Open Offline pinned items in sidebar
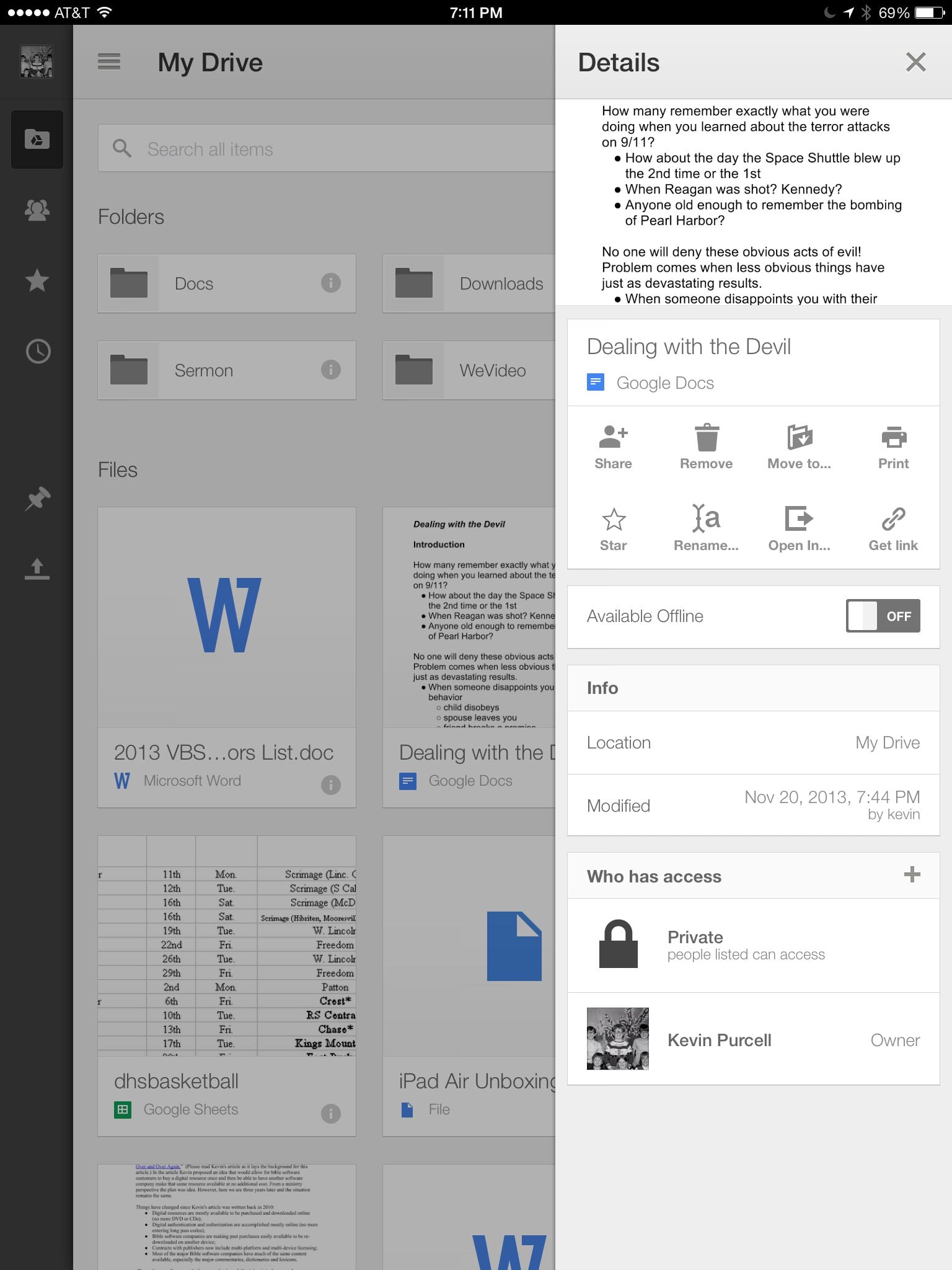The width and height of the screenshot is (952, 1270). coord(37,499)
